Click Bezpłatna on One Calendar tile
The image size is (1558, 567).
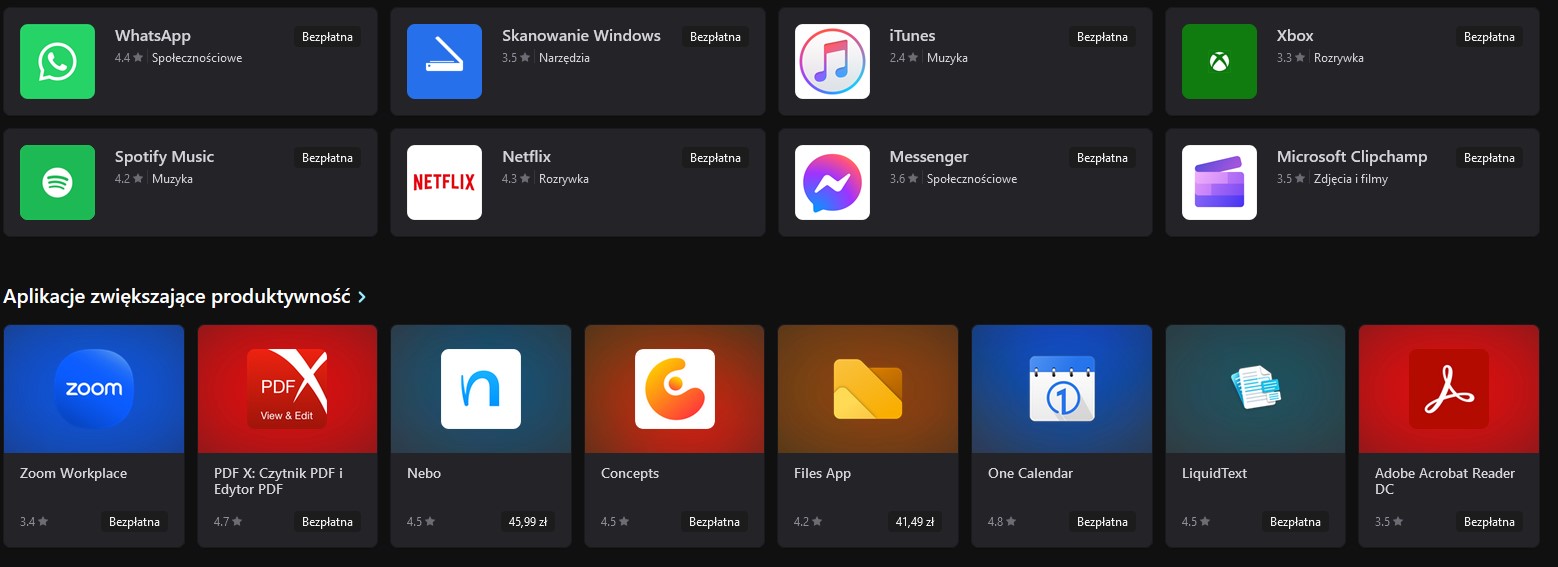point(1102,522)
